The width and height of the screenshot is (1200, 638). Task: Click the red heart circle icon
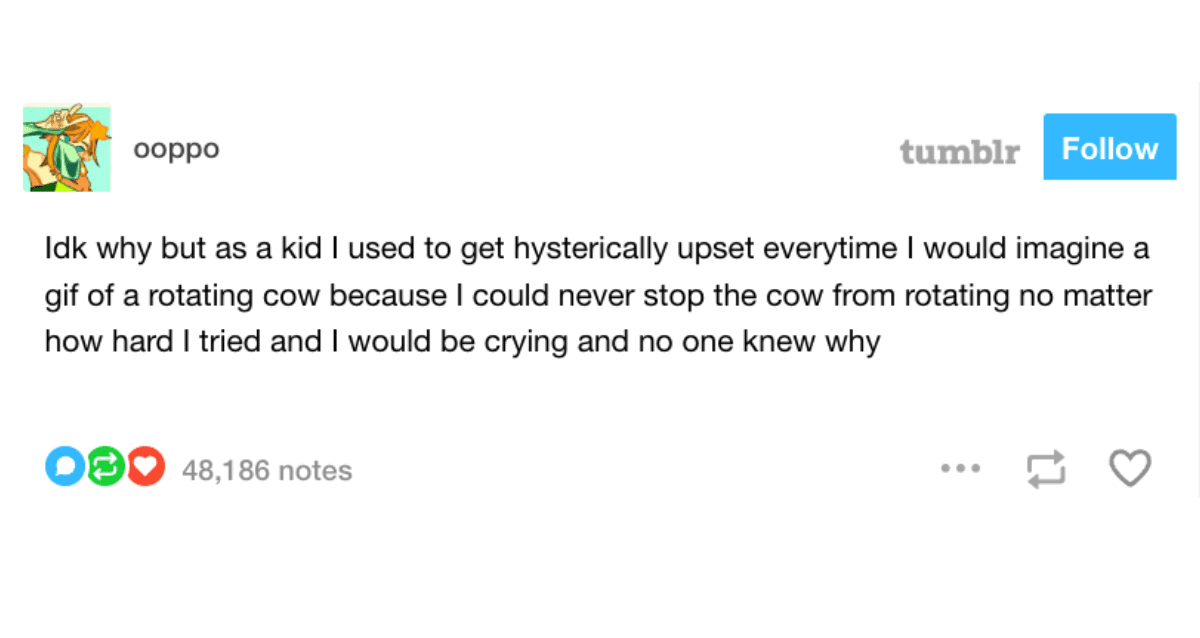point(144,466)
